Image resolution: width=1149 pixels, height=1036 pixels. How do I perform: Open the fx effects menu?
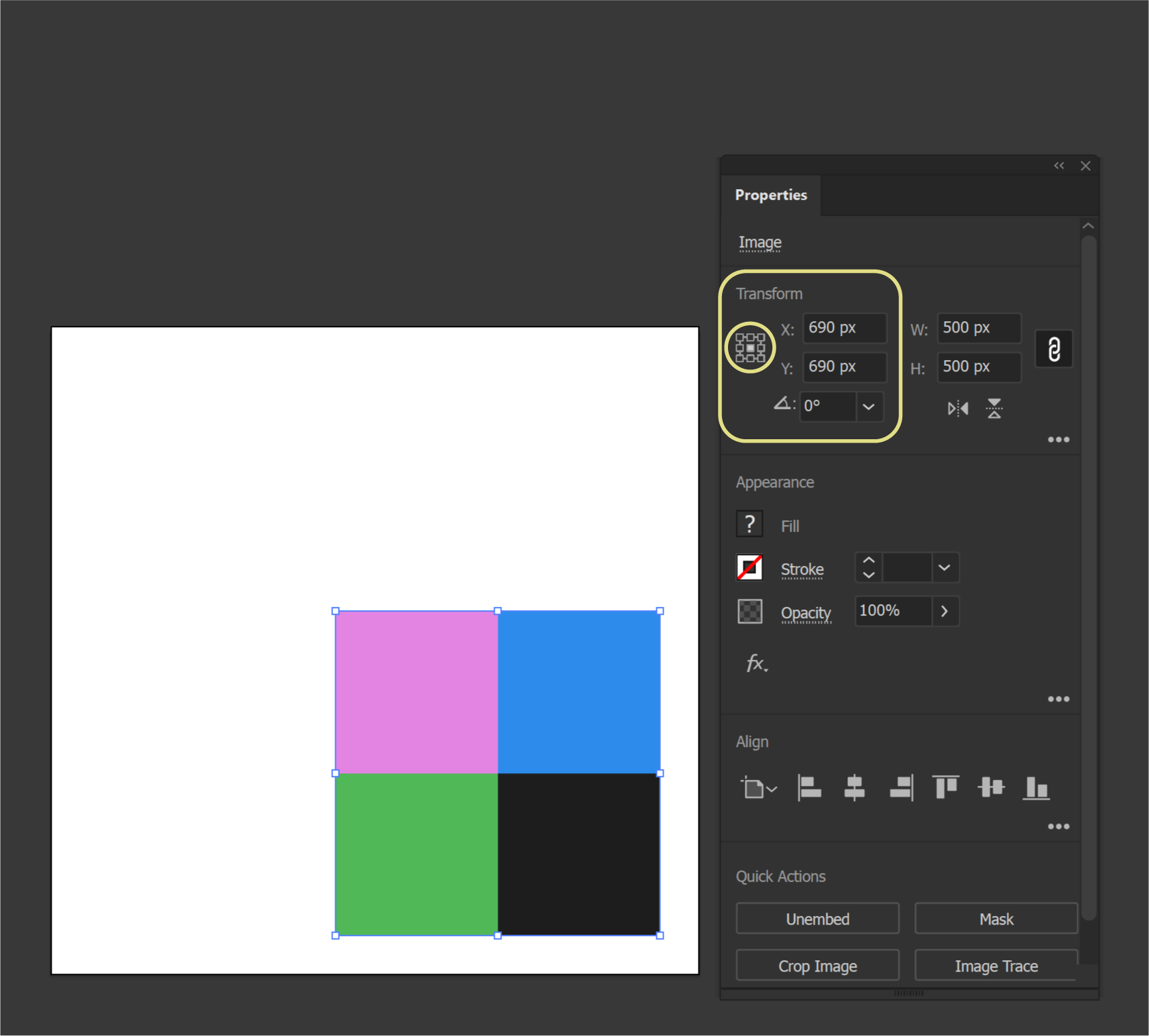757,663
